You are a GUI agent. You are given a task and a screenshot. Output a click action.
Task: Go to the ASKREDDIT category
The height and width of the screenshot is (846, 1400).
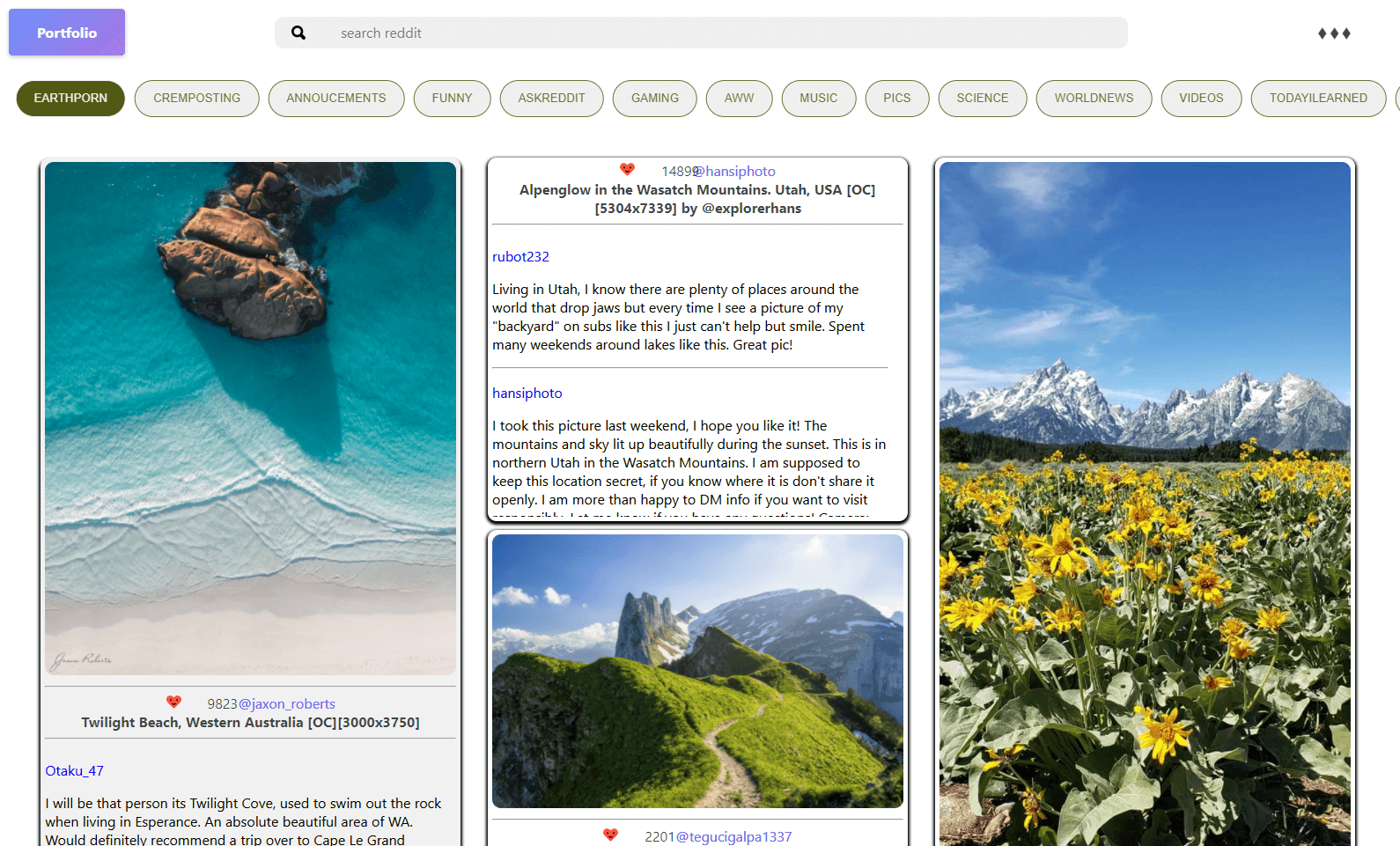point(551,98)
